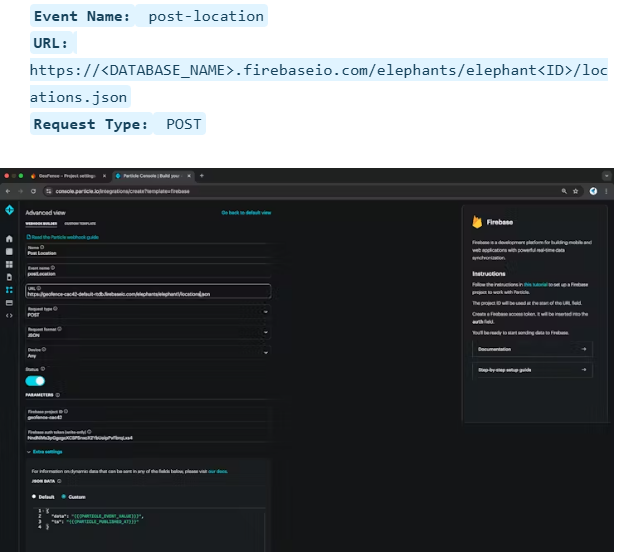Open the Step-by-step setup guide
Image resolution: width=622 pixels, height=556 pixels.
(532, 370)
